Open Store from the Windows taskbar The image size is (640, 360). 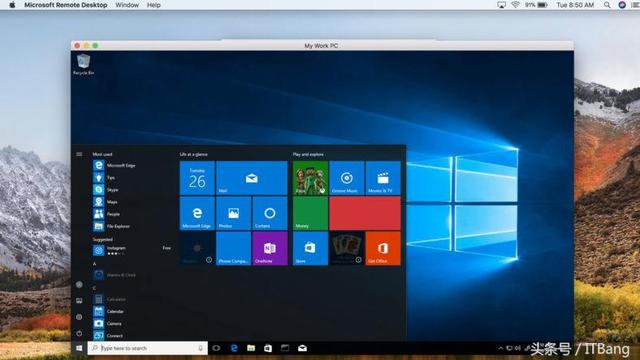pyautogui.click(x=268, y=348)
